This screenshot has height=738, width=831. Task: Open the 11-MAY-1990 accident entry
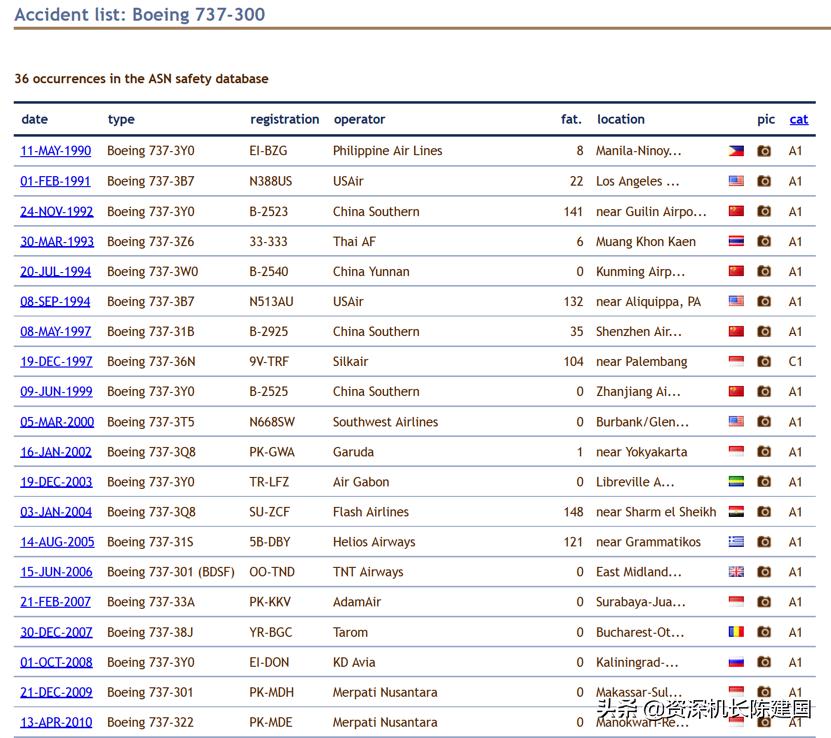(x=55, y=151)
